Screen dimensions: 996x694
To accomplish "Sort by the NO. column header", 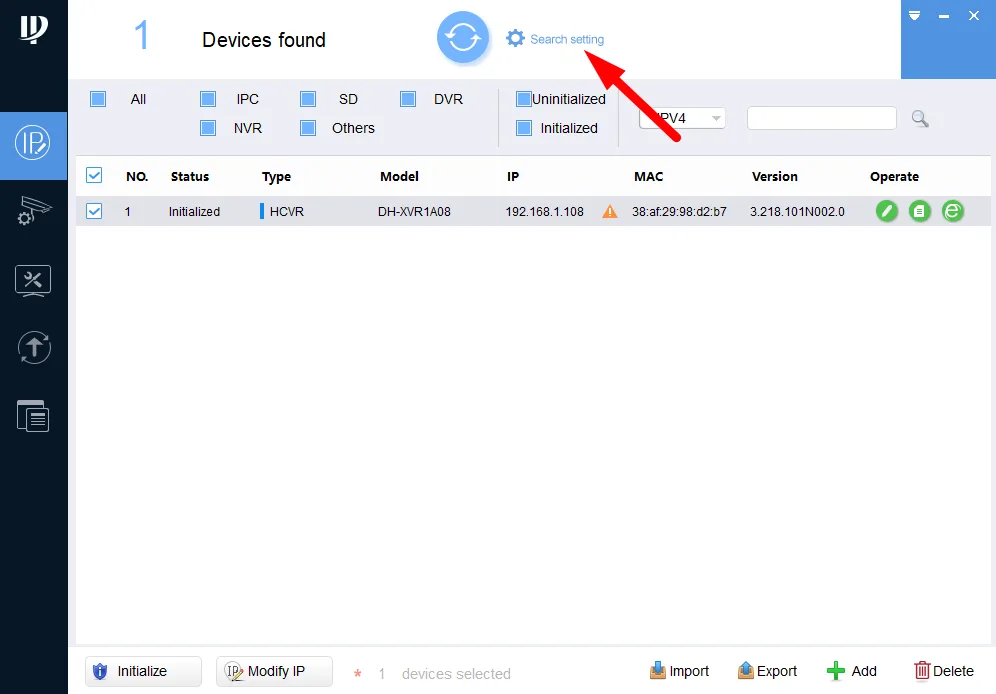I will 137,177.
